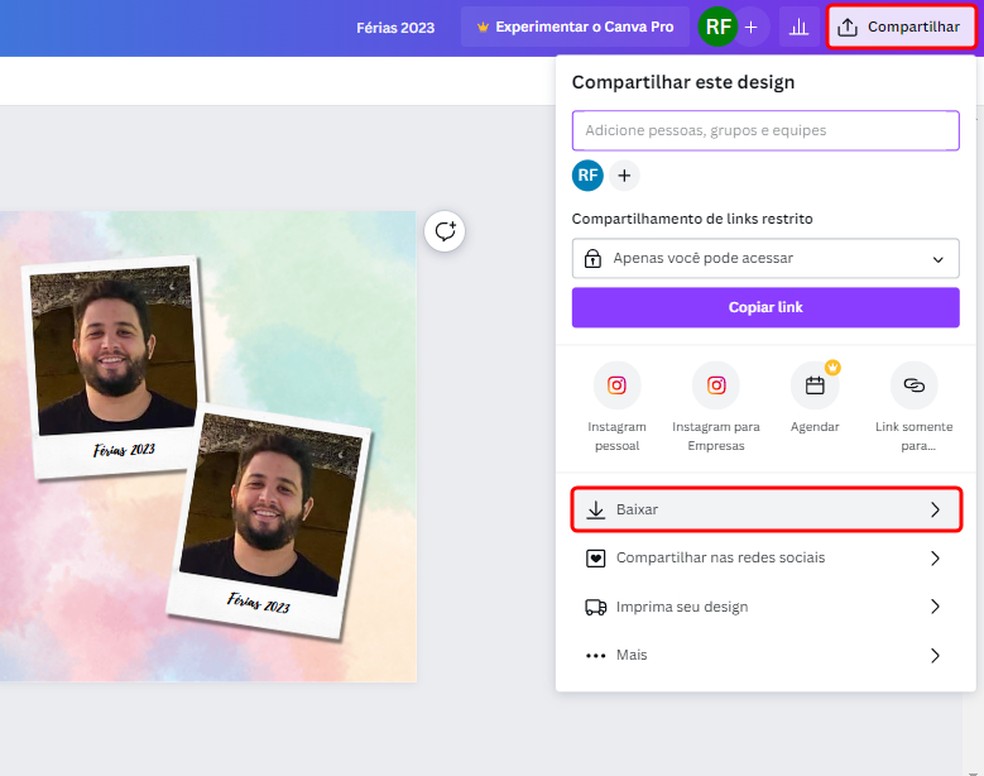The image size is (984, 776).
Task: Click the rotate arrow near the design canvas
Action: pyautogui.click(x=444, y=231)
